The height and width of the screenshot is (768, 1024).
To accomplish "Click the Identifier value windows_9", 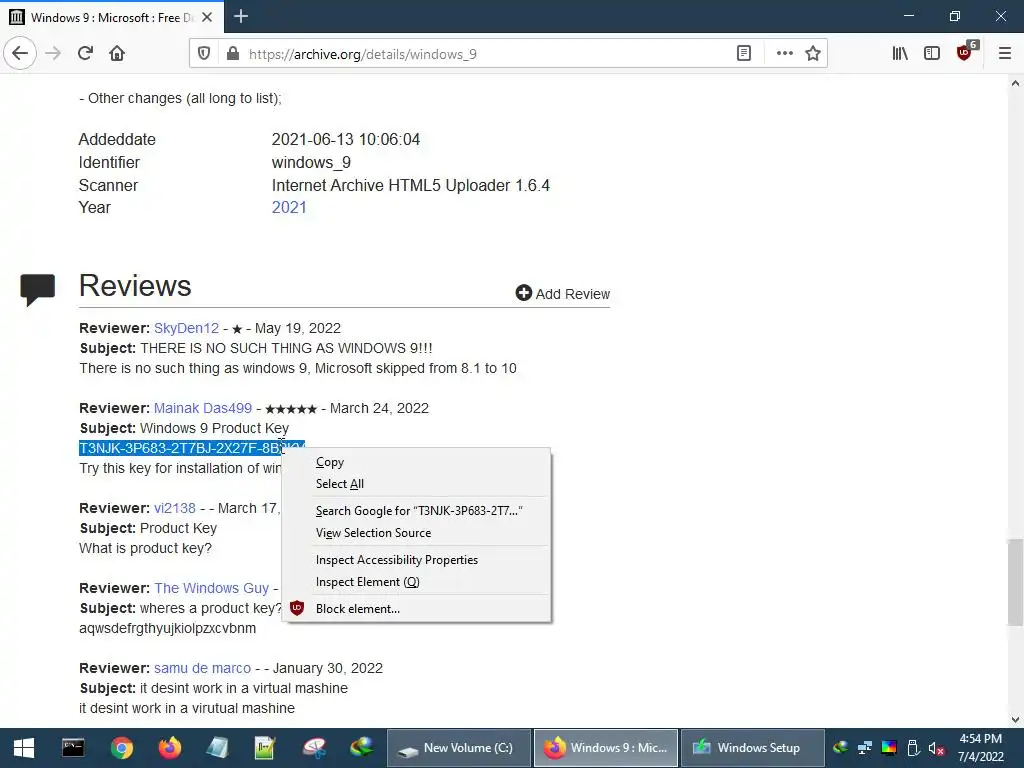I will click(311, 163).
